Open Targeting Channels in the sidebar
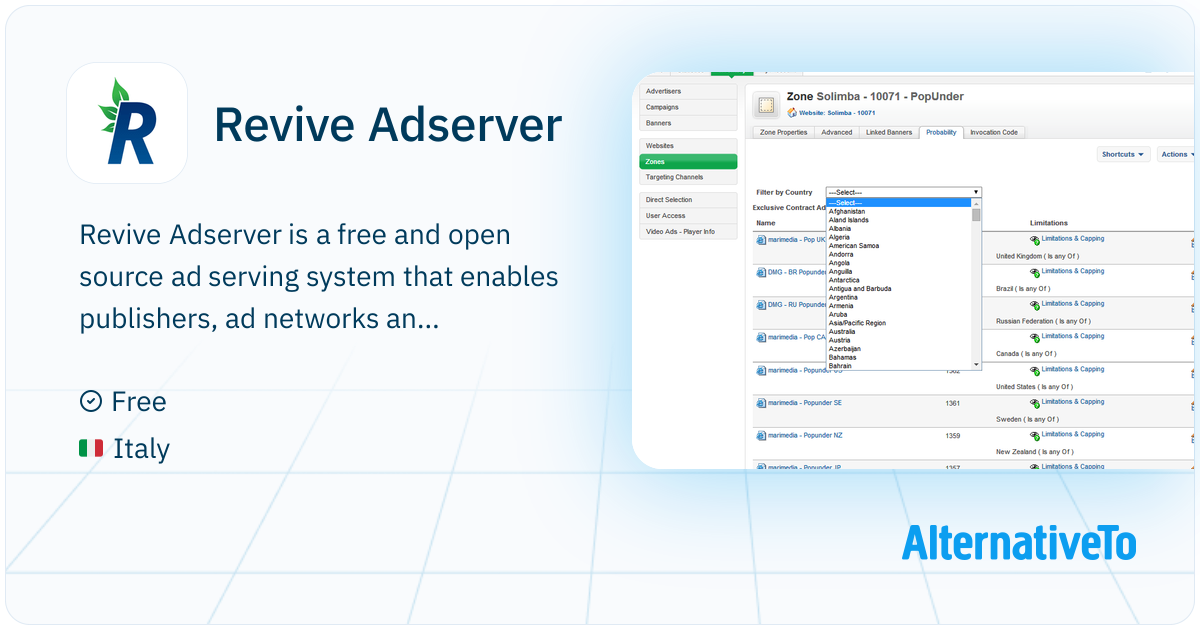 pyautogui.click(x=688, y=177)
